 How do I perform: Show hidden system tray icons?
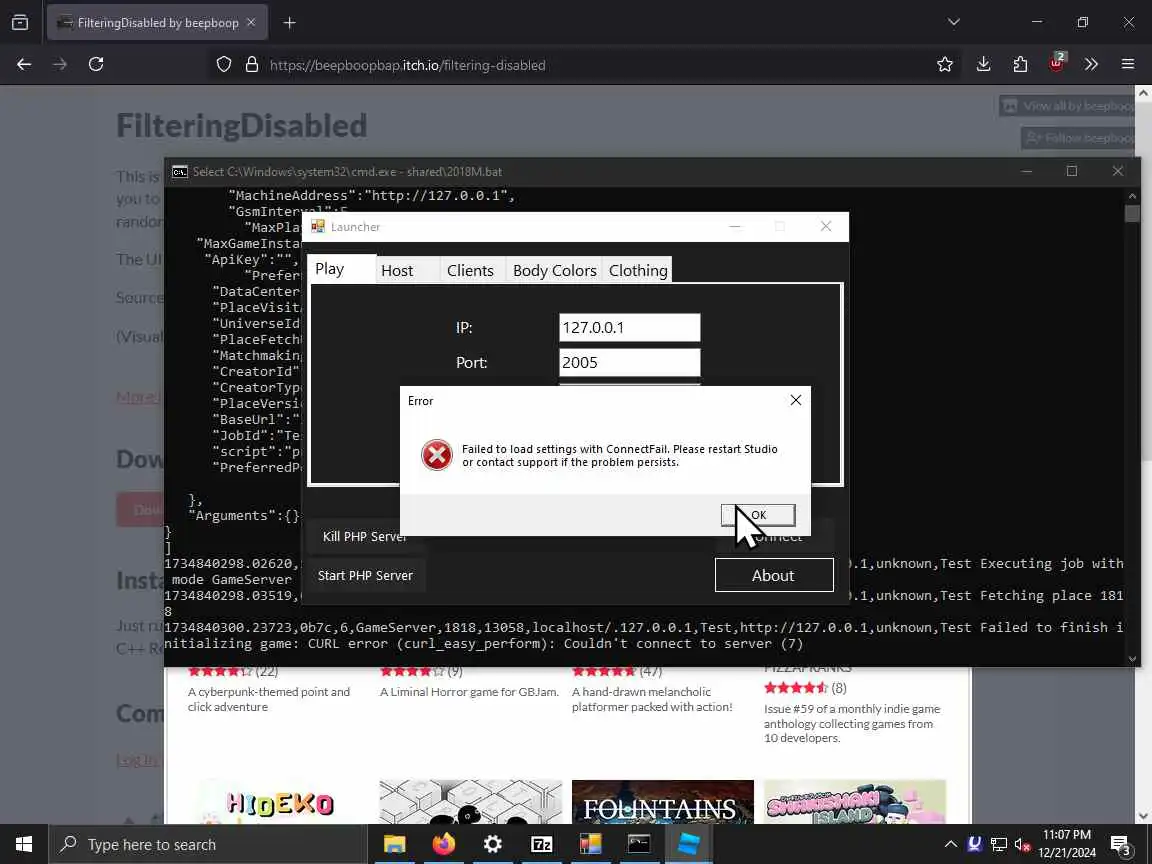tap(950, 844)
